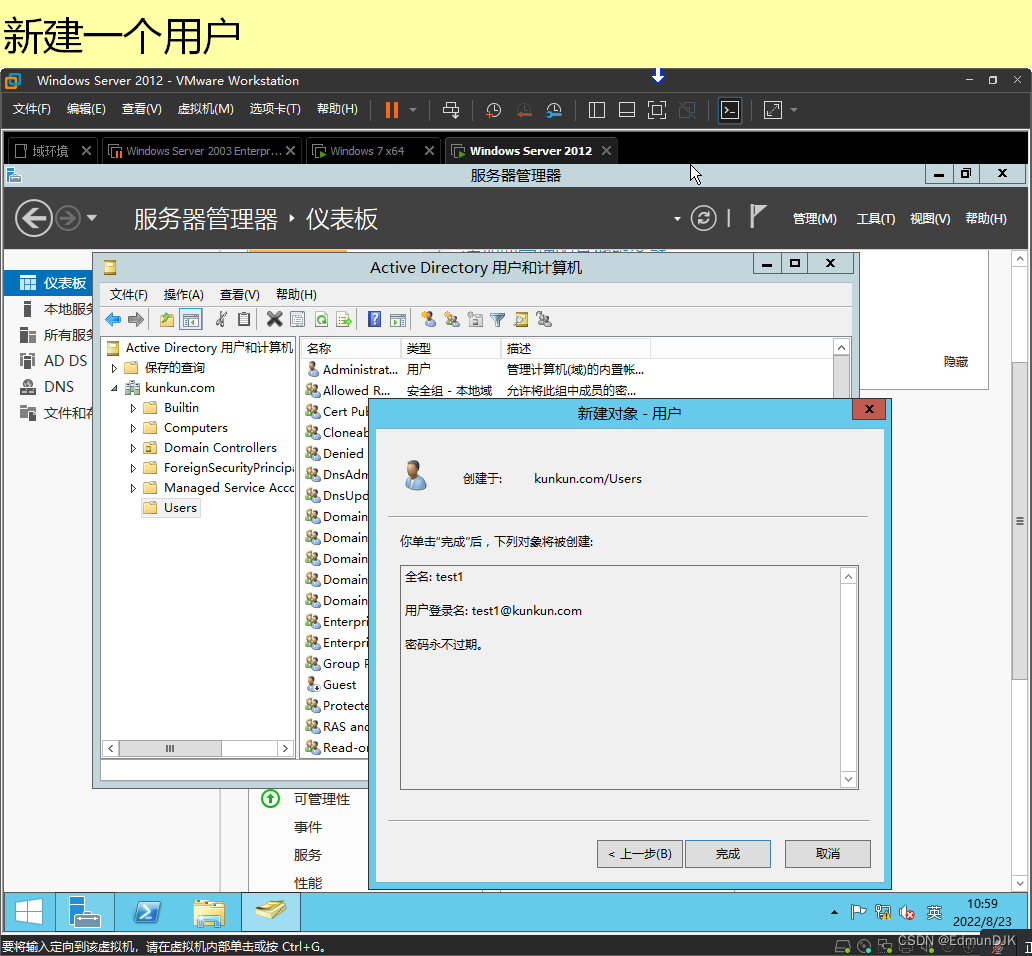Open the VMware power options dropdown arrow
The width and height of the screenshot is (1032, 956).
tap(413, 110)
